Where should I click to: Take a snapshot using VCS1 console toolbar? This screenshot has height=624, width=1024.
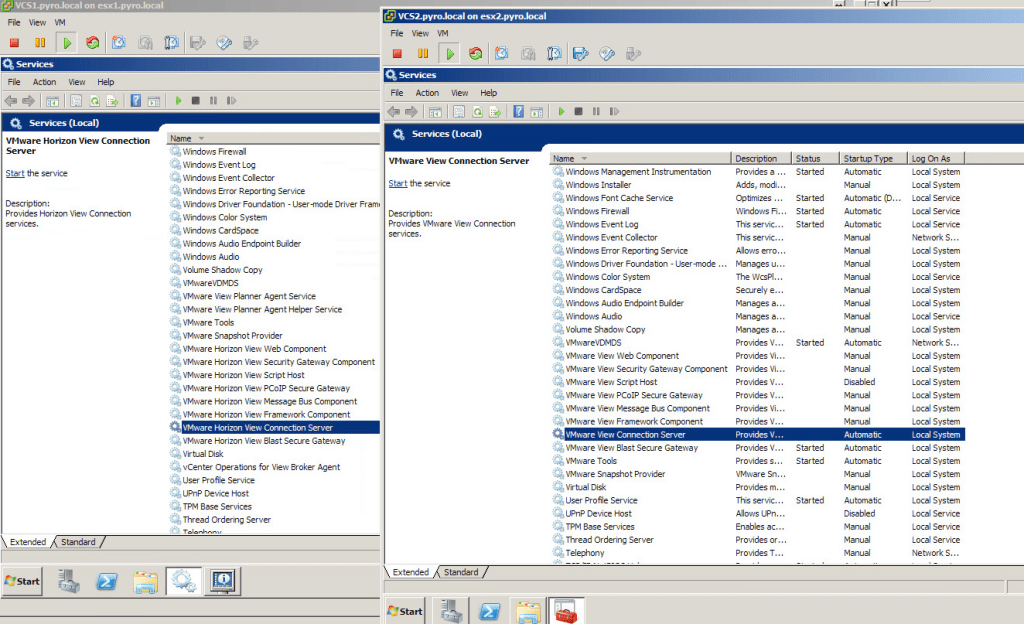[x=119, y=42]
